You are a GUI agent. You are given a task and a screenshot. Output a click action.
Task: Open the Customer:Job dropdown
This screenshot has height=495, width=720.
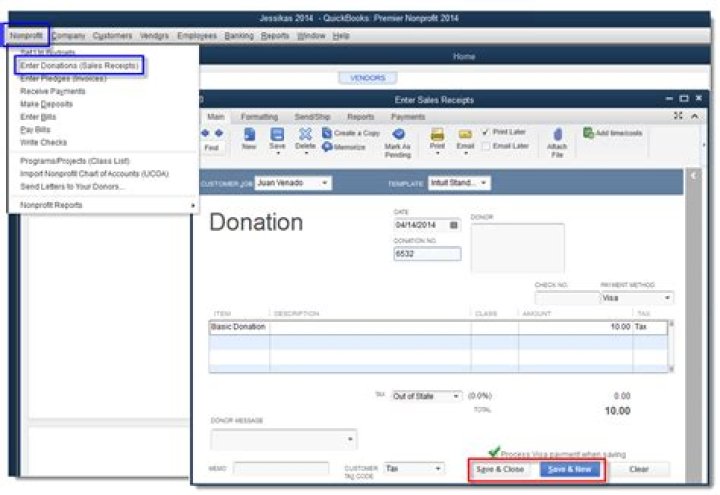point(325,183)
